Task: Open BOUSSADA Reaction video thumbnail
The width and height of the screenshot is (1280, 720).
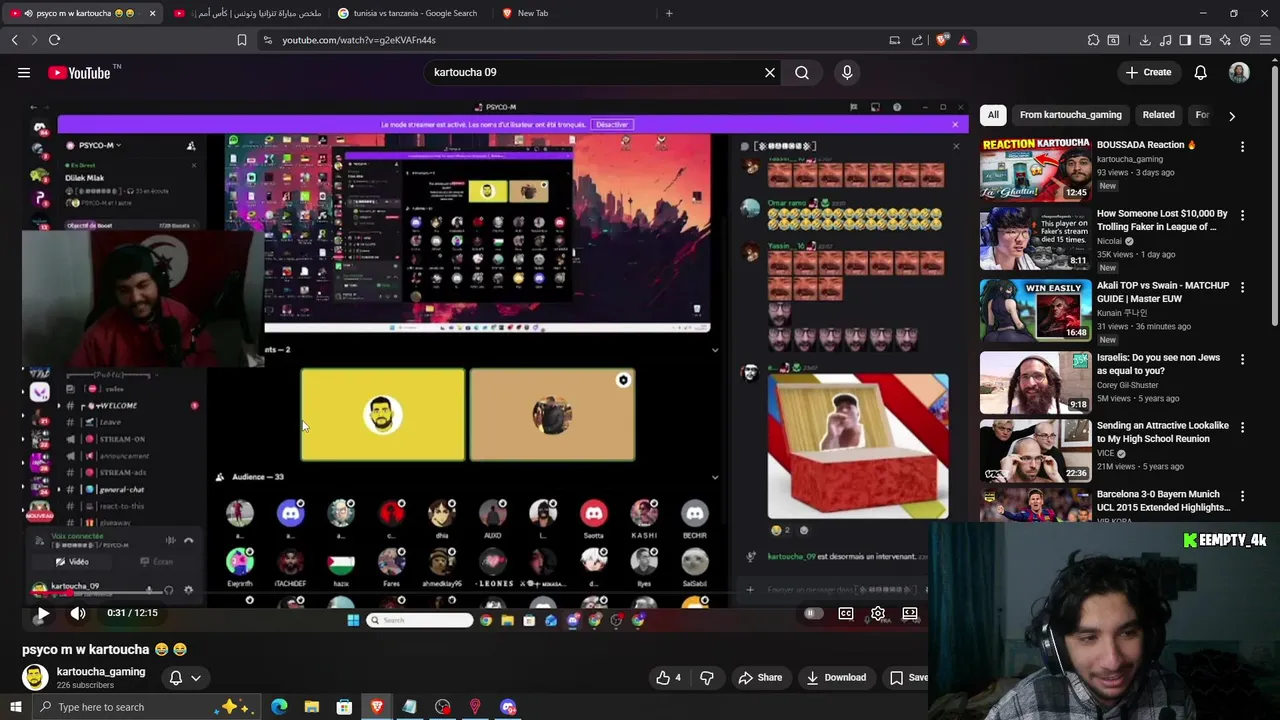Action: [1035, 168]
